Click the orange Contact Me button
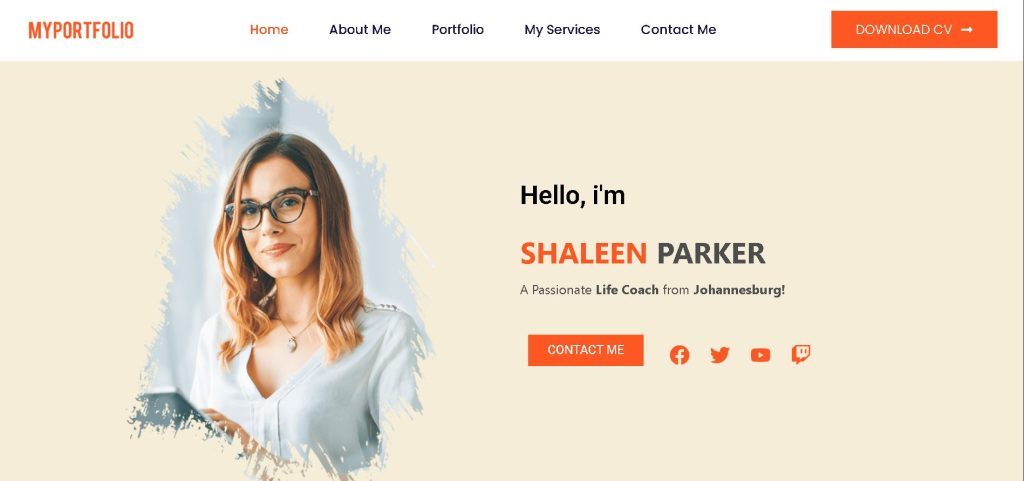 point(586,350)
